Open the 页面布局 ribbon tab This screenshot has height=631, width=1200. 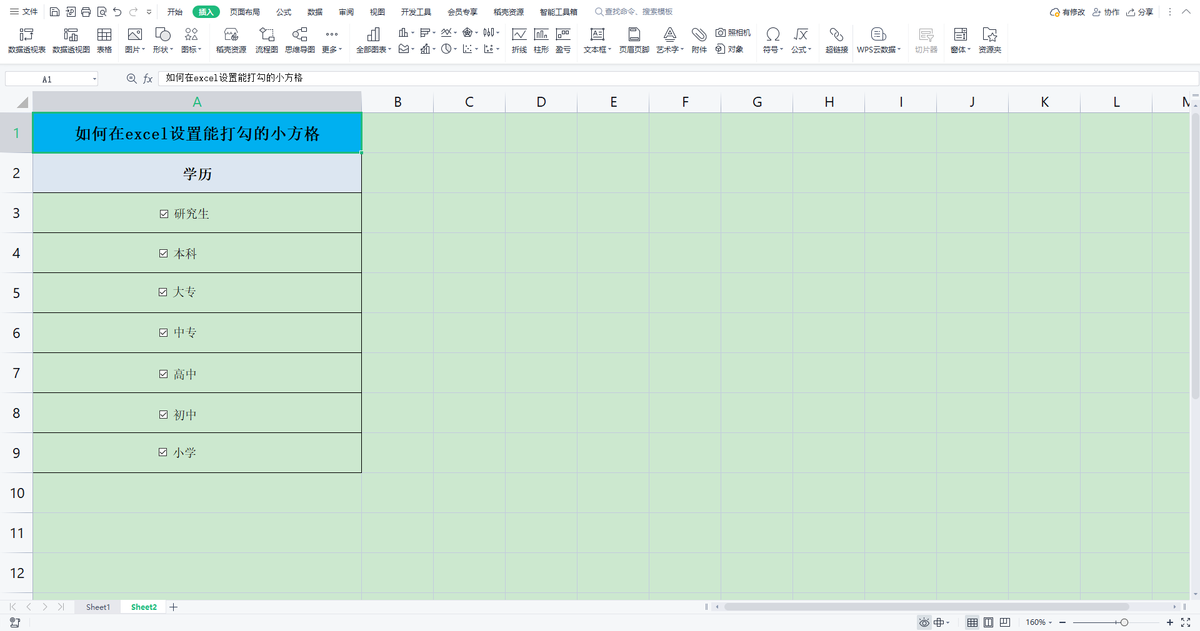coord(244,12)
